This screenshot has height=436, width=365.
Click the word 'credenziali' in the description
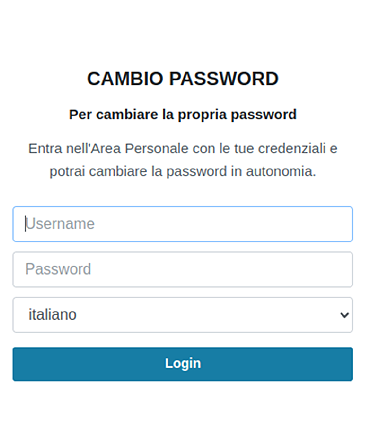pyautogui.click(x=292, y=149)
